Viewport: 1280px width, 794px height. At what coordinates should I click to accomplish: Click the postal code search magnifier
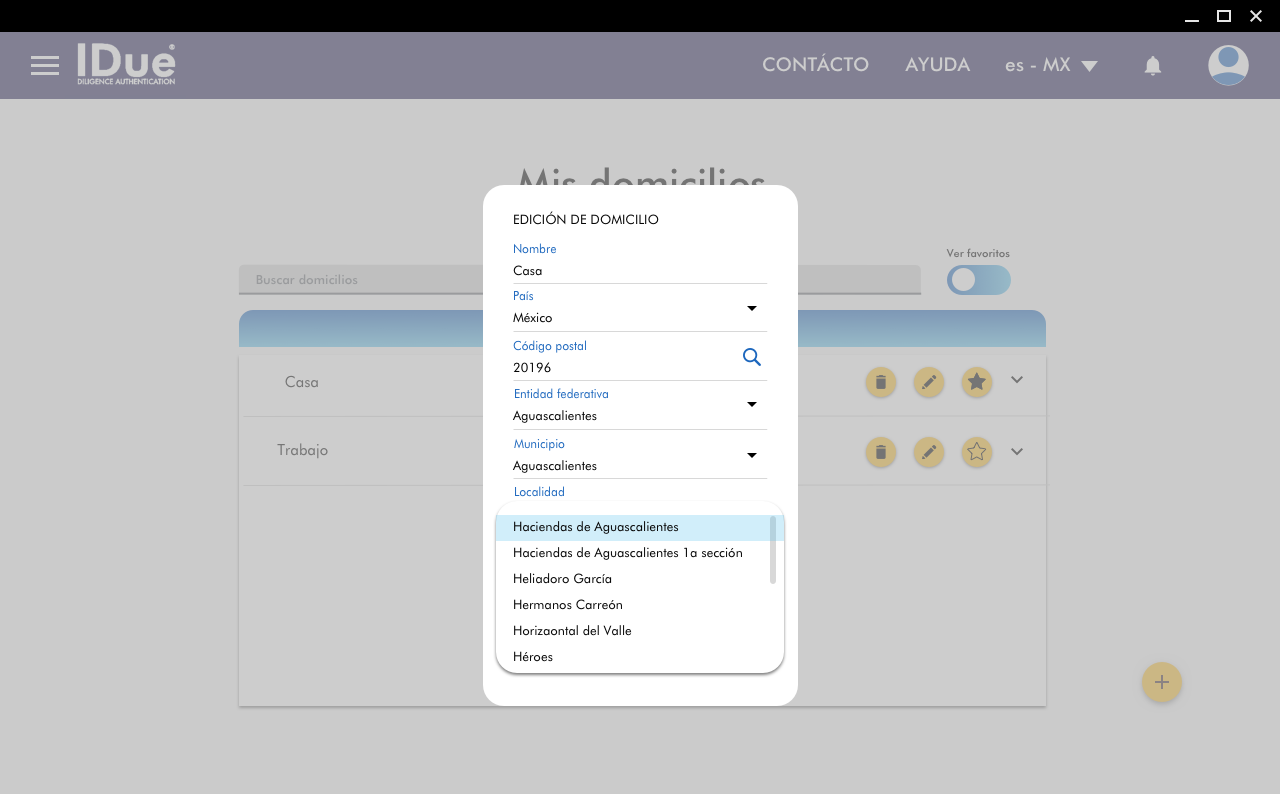point(752,357)
